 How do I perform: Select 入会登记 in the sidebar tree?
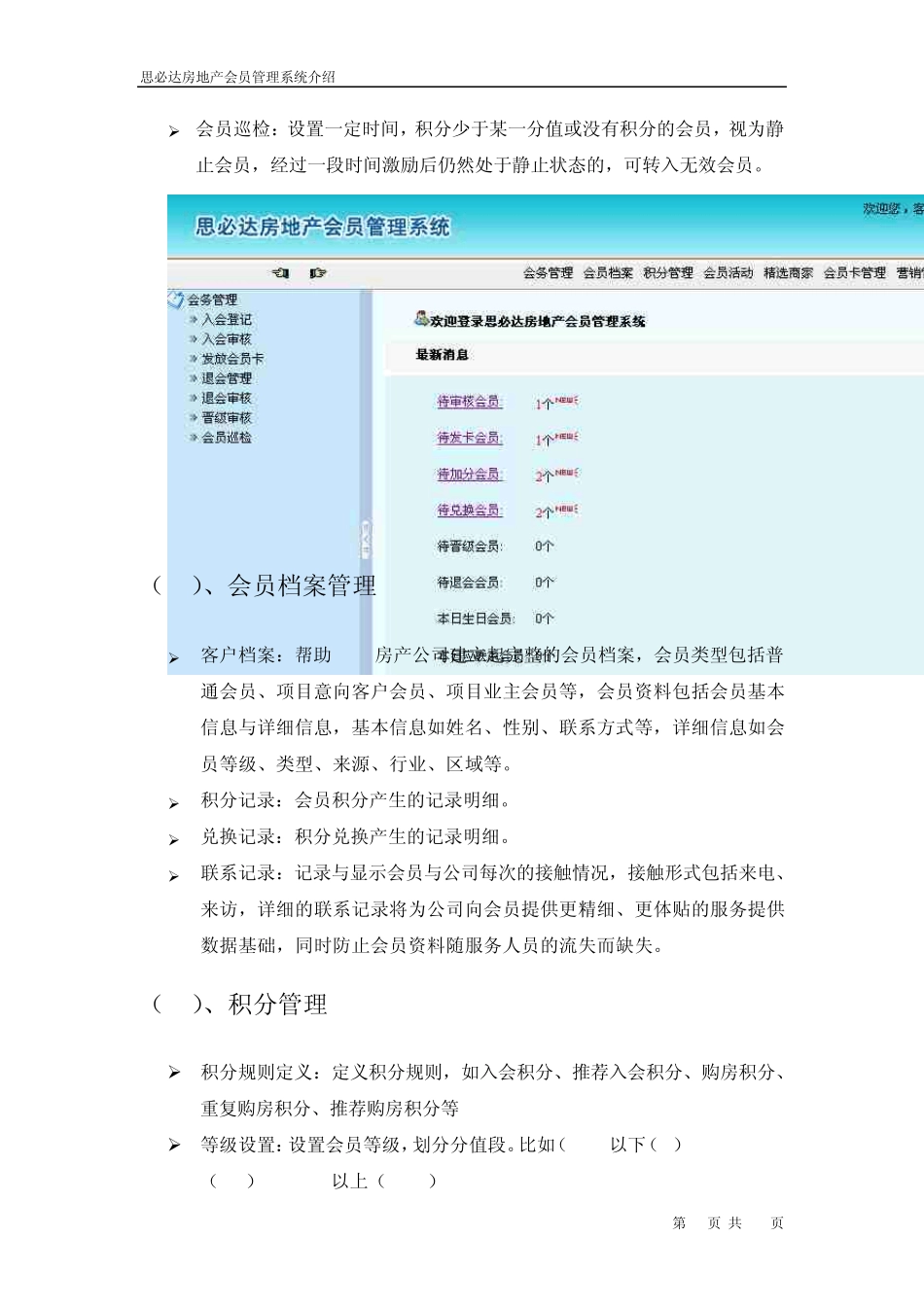click(227, 319)
